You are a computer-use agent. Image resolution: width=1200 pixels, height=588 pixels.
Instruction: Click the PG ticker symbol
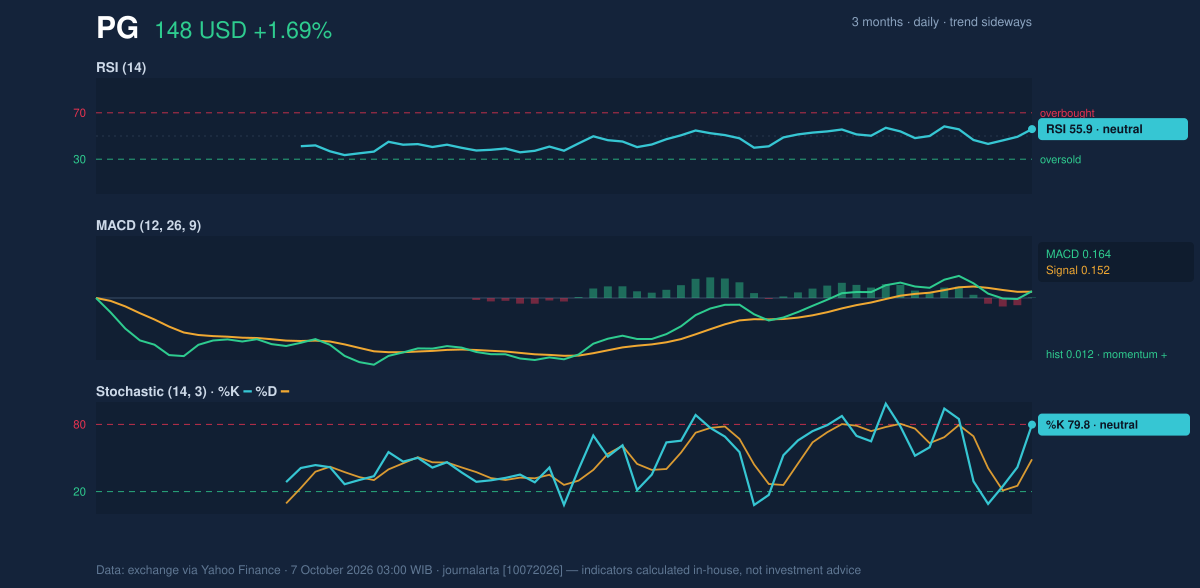tap(117, 29)
